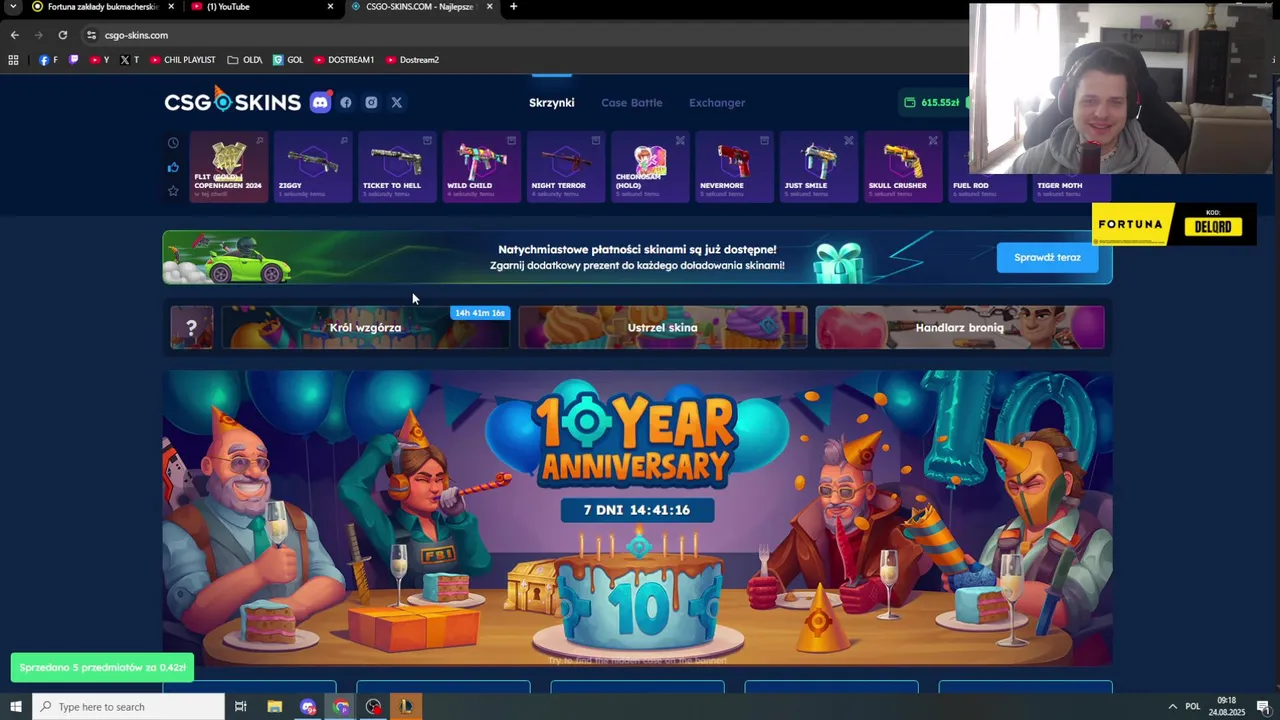Open the Handlarz bronią event
The height and width of the screenshot is (720, 1280).
(x=959, y=328)
